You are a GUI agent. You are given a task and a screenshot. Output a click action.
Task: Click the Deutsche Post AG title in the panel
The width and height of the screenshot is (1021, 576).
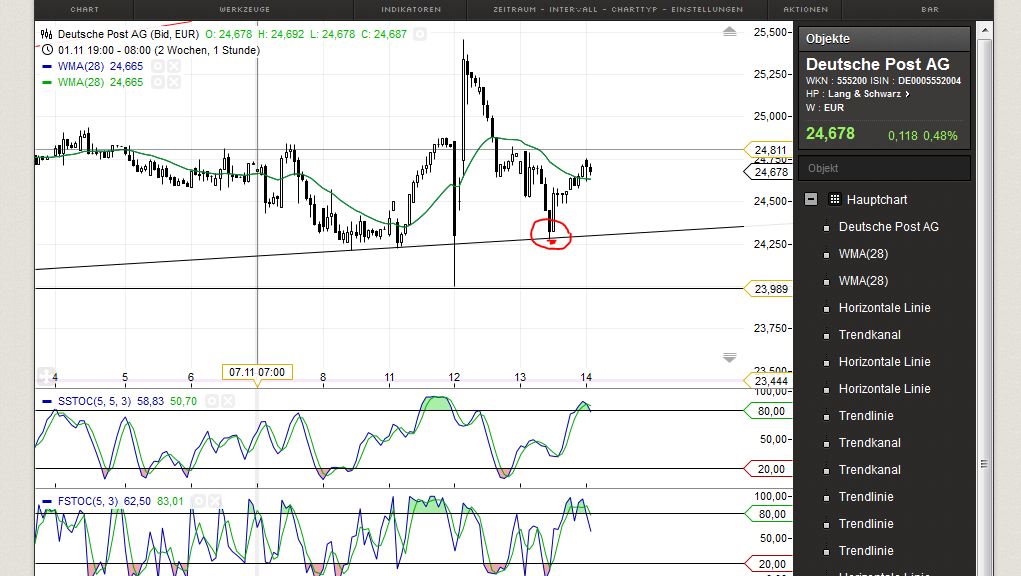(877, 64)
